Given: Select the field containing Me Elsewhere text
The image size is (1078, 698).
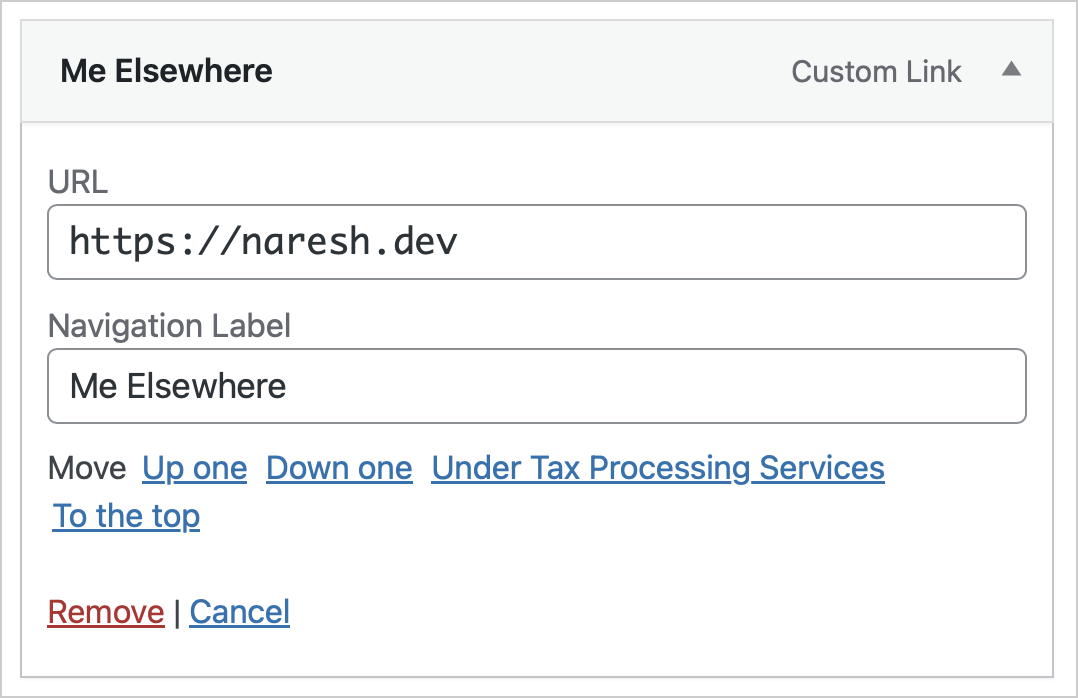Looking at the screenshot, I should (537, 386).
